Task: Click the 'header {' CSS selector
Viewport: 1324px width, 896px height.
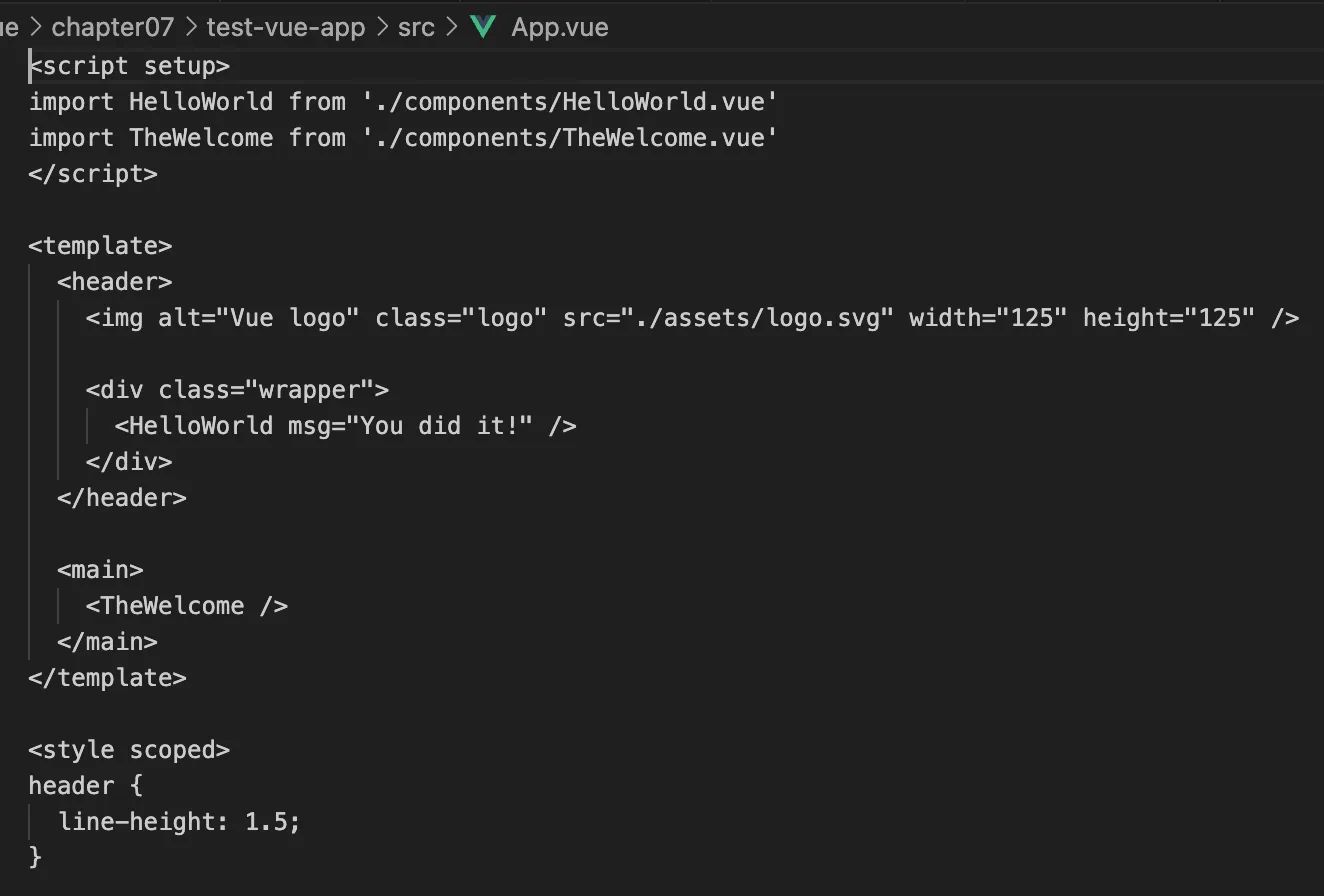Action: [86, 786]
